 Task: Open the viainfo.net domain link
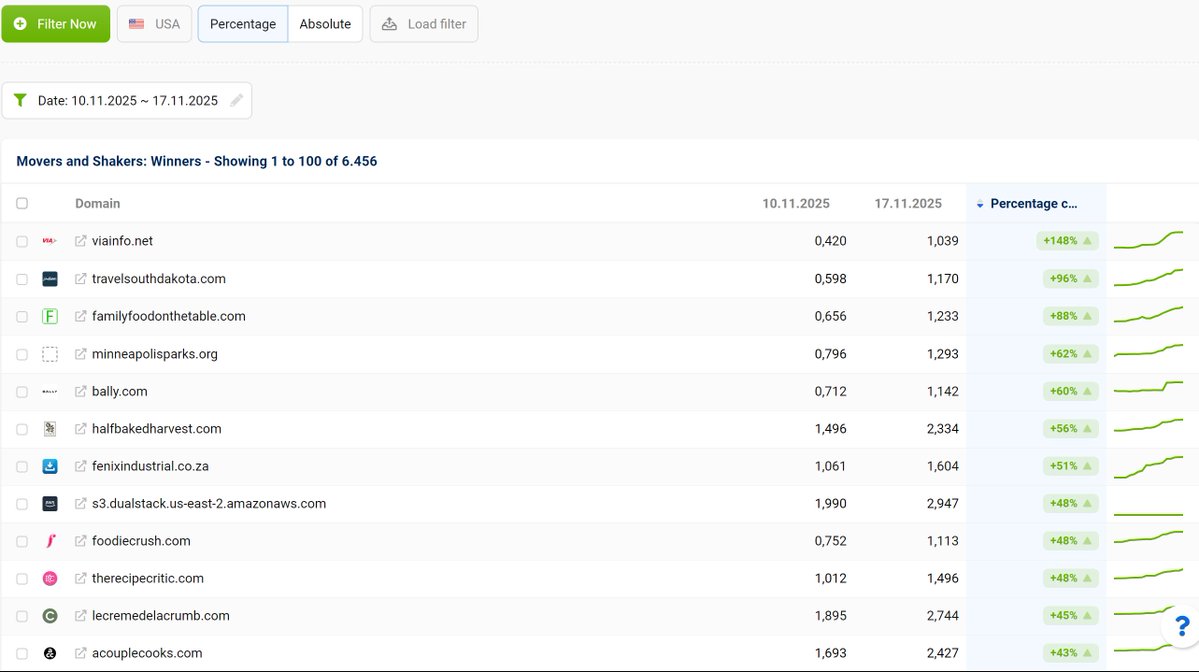tap(122, 241)
